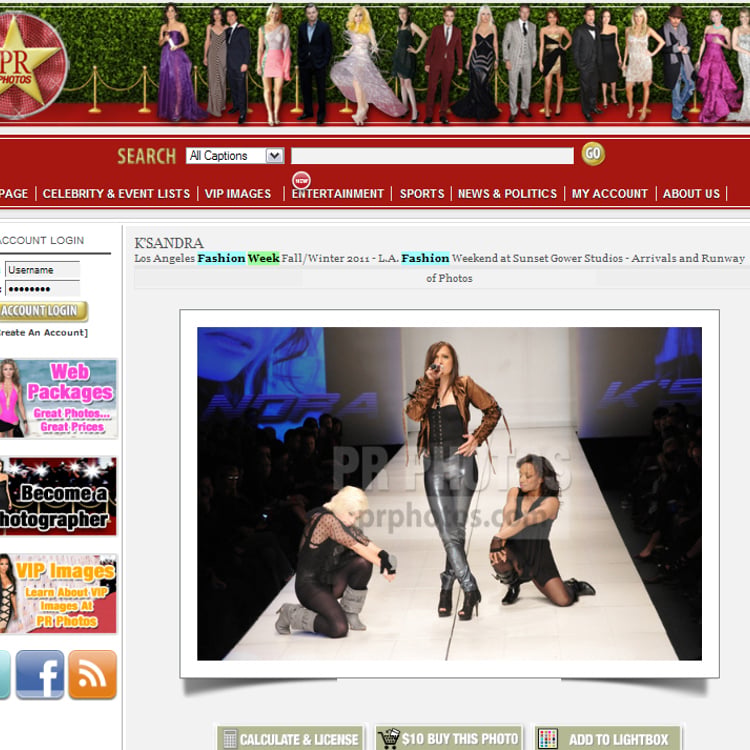The image size is (750, 750).
Task: Click the Create An Account link
Action: click(43, 332)
